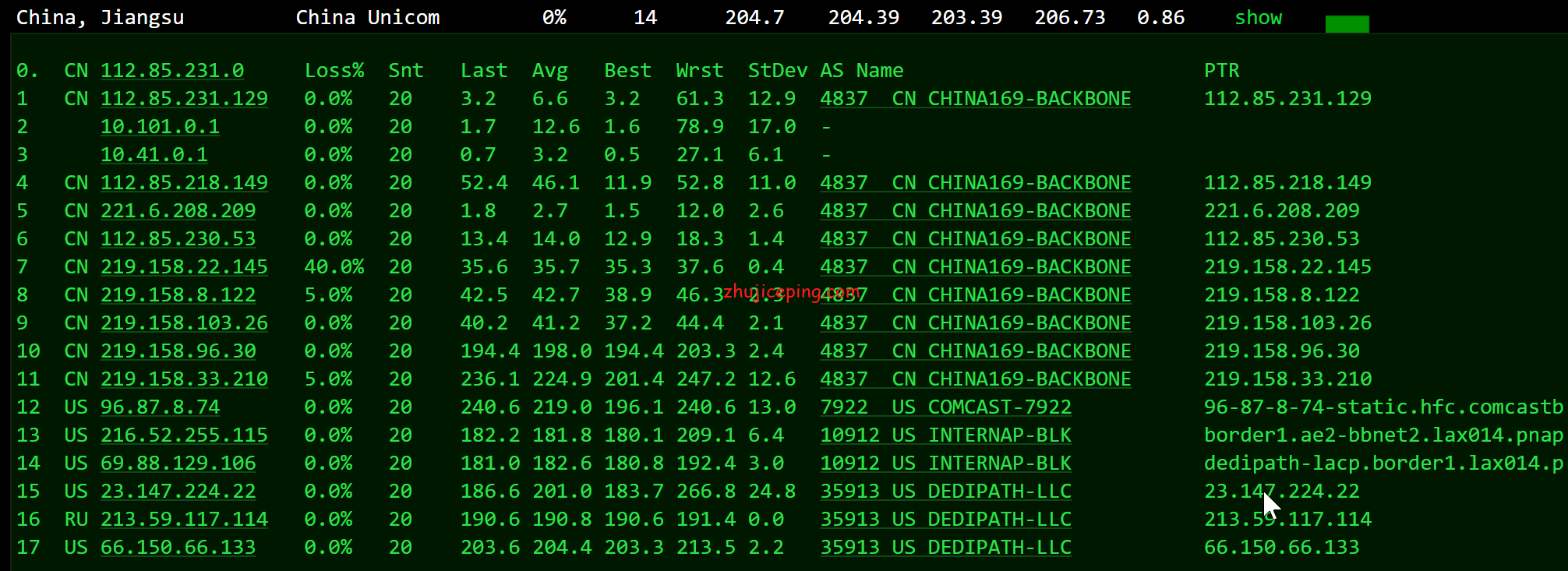The image size is (1568, 571).
Task: Open AS link 4837 CHINA169-BACKBONE in hop 9
Action: click(976, 323)
